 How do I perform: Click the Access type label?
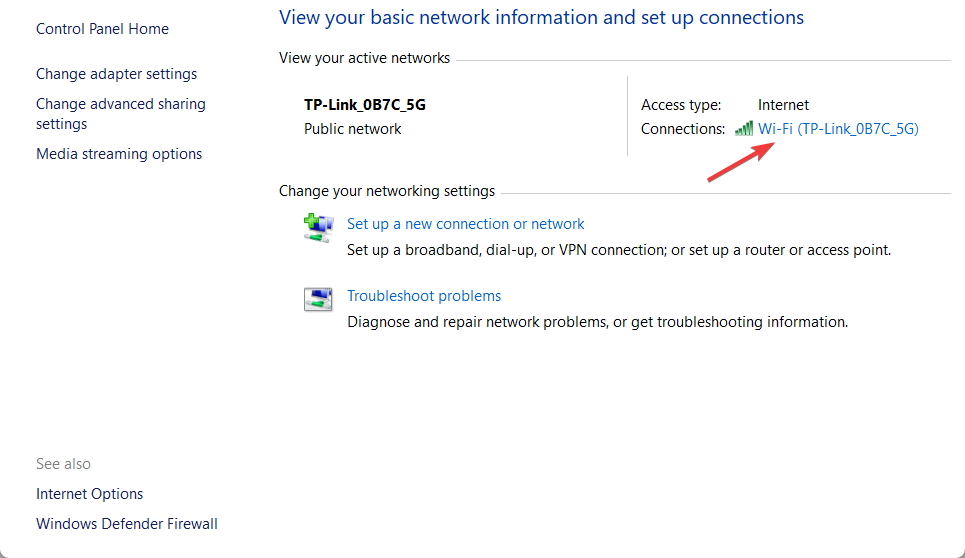[680, 105]
